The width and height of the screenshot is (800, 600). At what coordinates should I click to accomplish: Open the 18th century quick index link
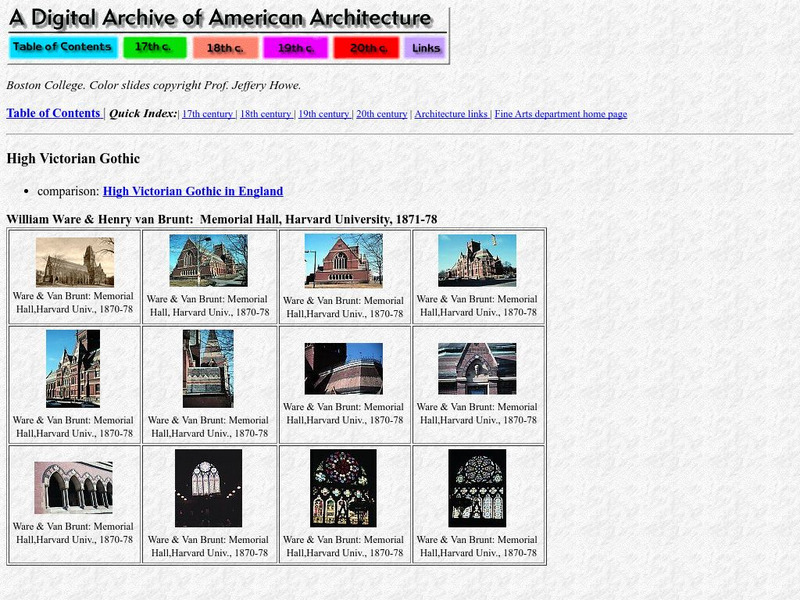pos(265,114)
